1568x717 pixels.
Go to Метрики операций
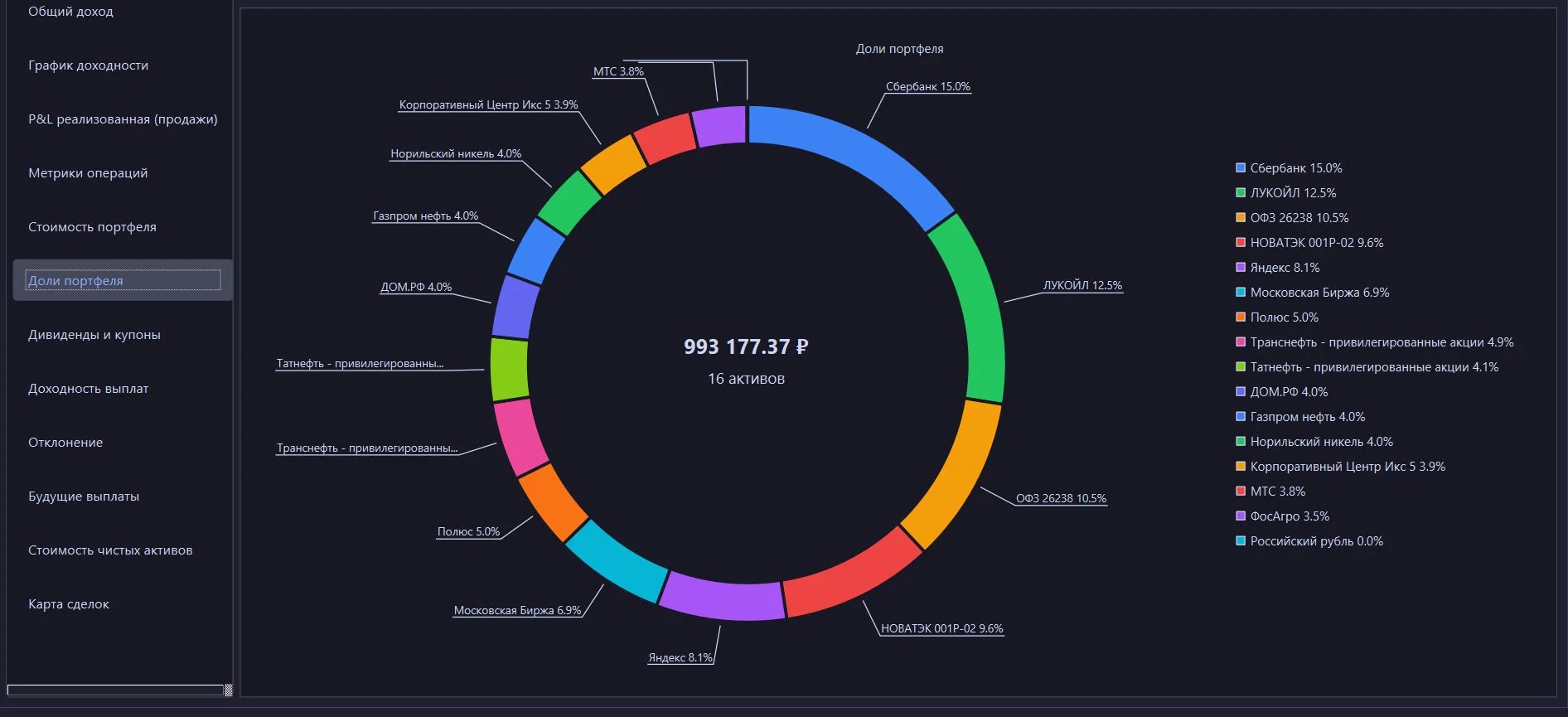[88, 173]
